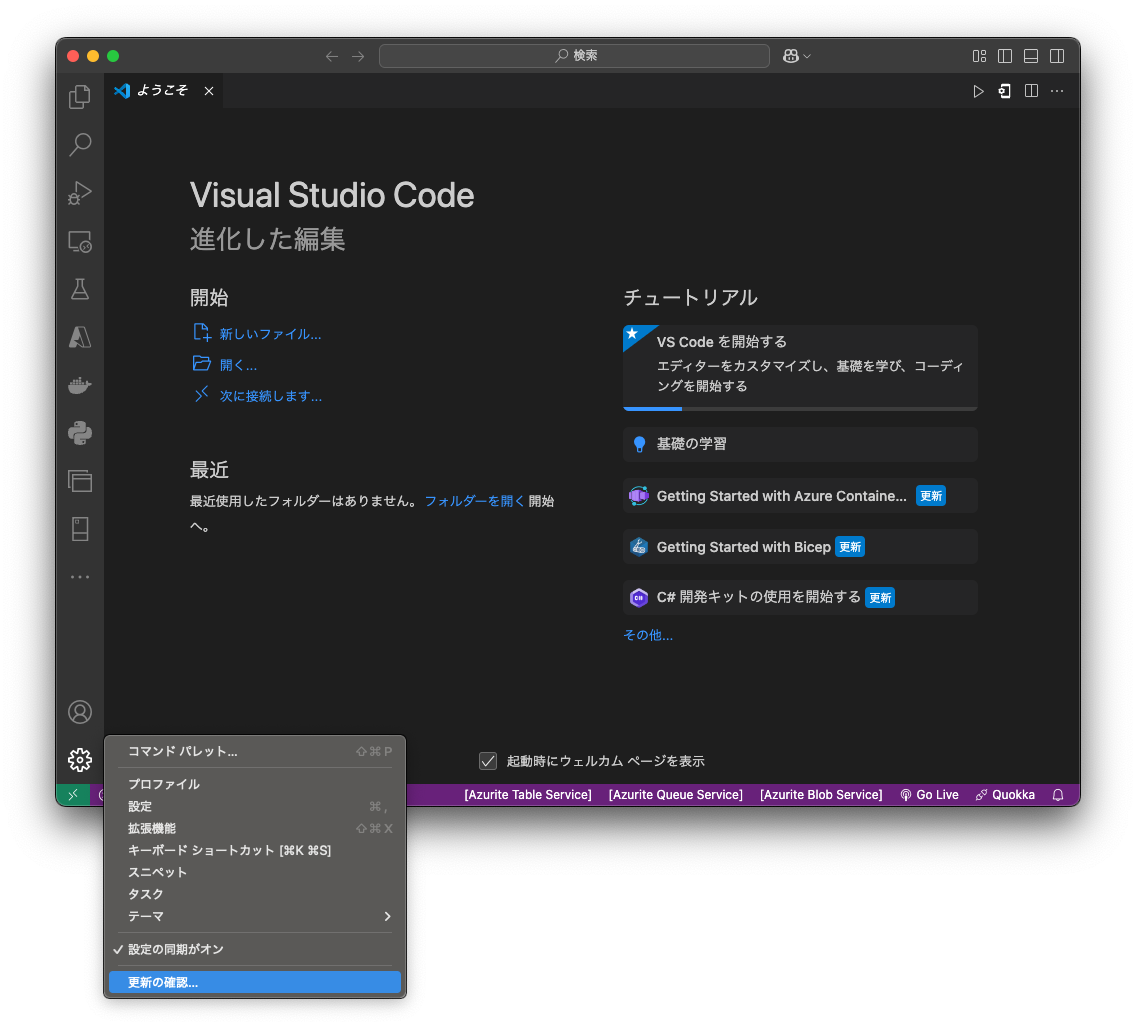Open the Explorer view in activity bar
This screenshot has width=1136, height=1025.
pyautogui.click(x=80, y=96)
